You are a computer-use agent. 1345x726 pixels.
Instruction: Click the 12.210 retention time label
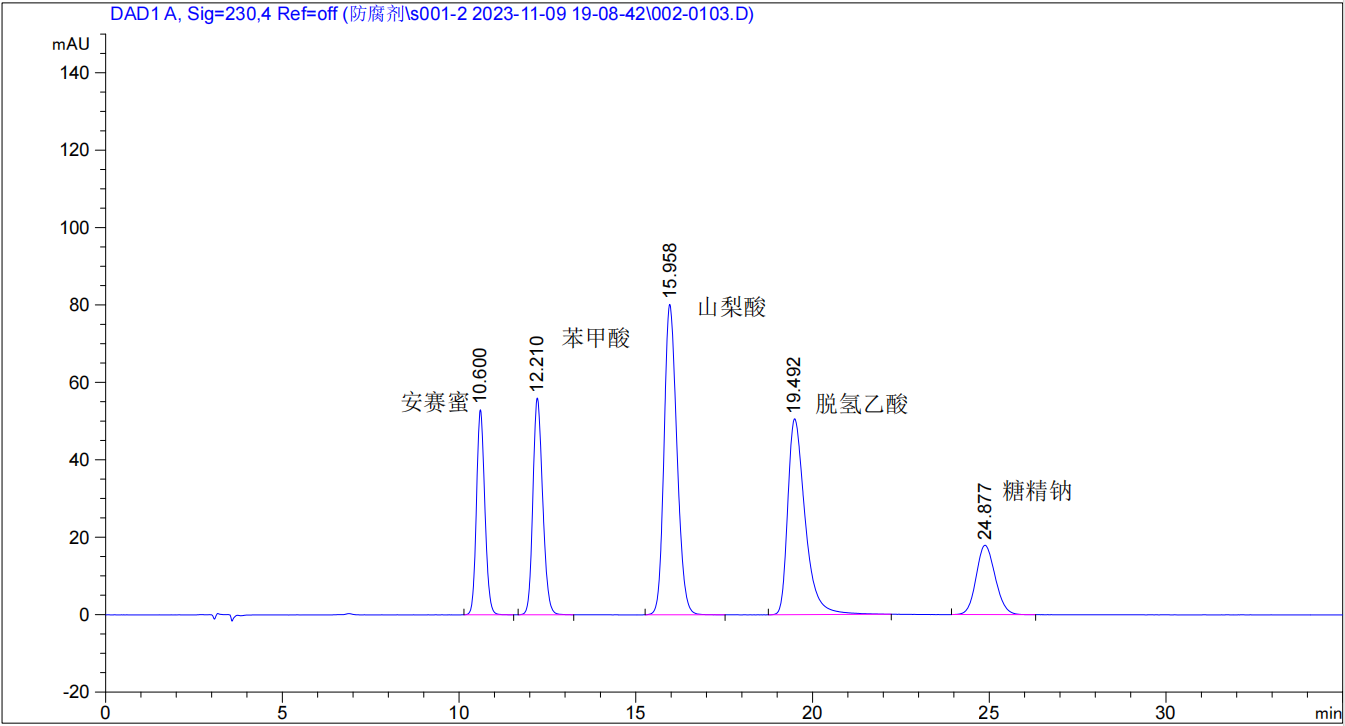coord(537,363)
